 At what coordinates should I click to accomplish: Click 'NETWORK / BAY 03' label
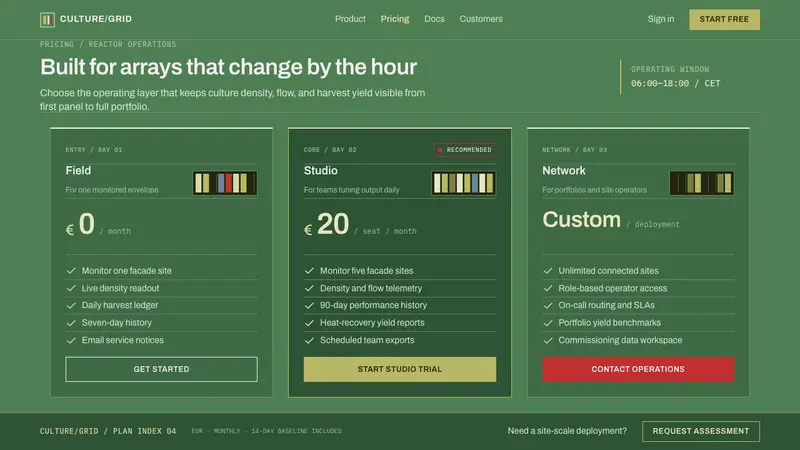[574, 150]
